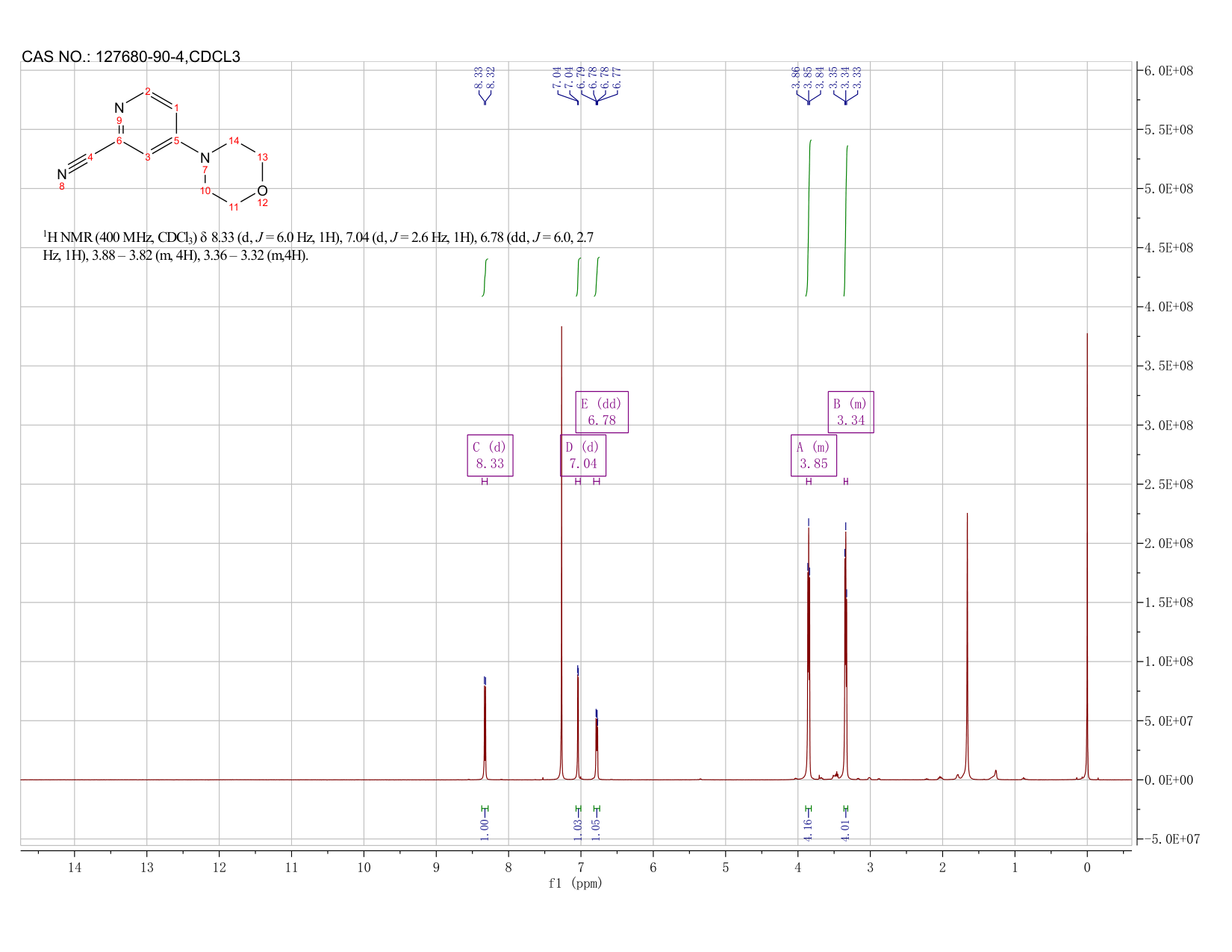This screenshot has height=952, width=1232.
Task: Click the tall CDCl3 solvent peak
Action: 561,553
